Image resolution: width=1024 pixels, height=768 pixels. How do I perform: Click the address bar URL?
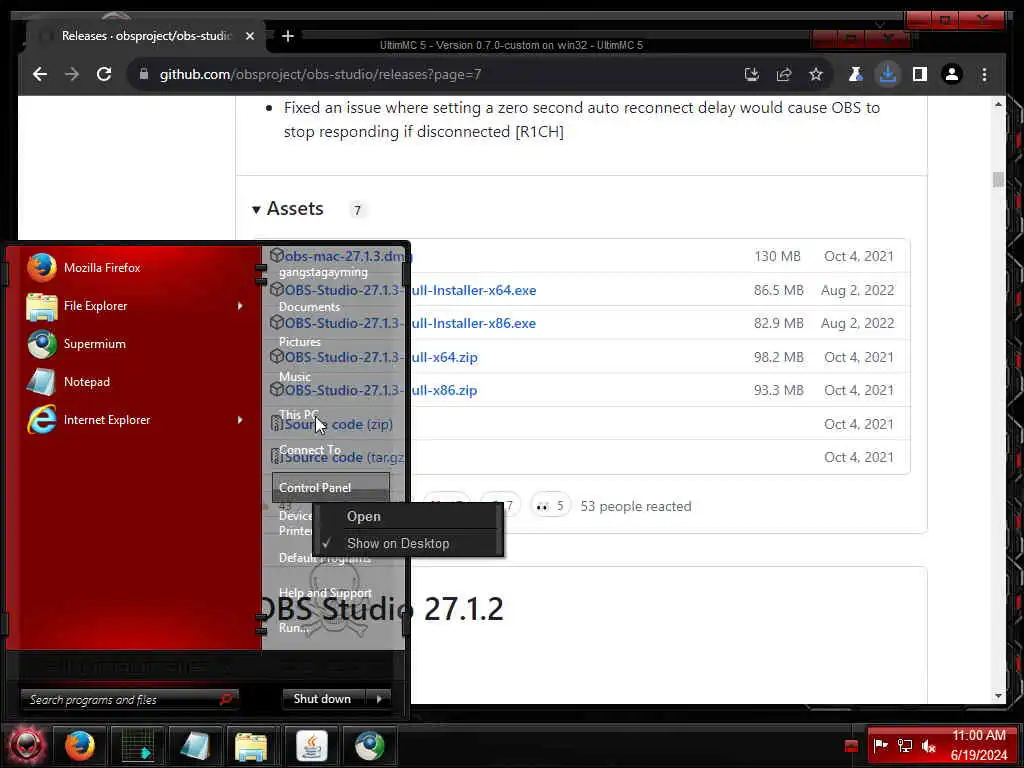click(x=320, y=74)
